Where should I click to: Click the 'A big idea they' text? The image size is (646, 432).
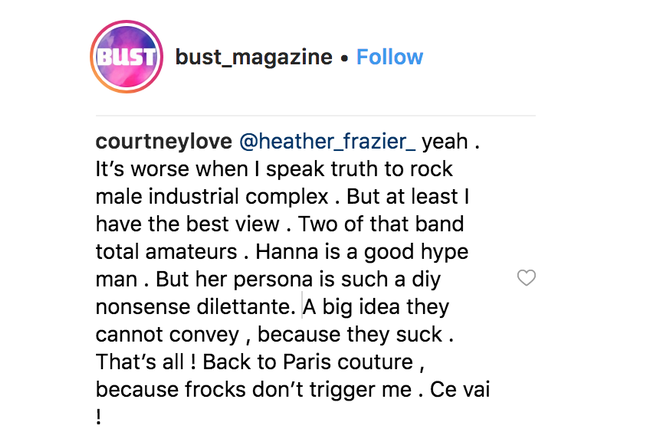376,307
